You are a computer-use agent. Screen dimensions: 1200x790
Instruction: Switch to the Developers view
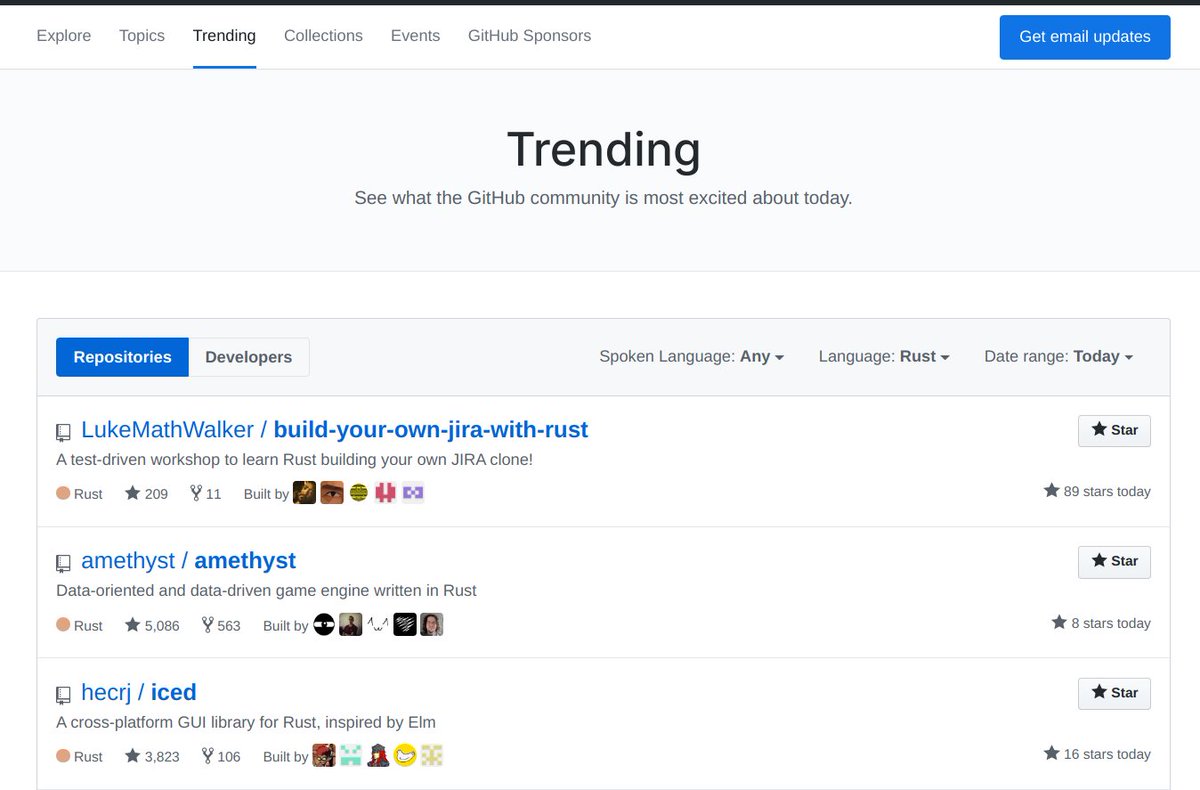[x=249, y=357]
